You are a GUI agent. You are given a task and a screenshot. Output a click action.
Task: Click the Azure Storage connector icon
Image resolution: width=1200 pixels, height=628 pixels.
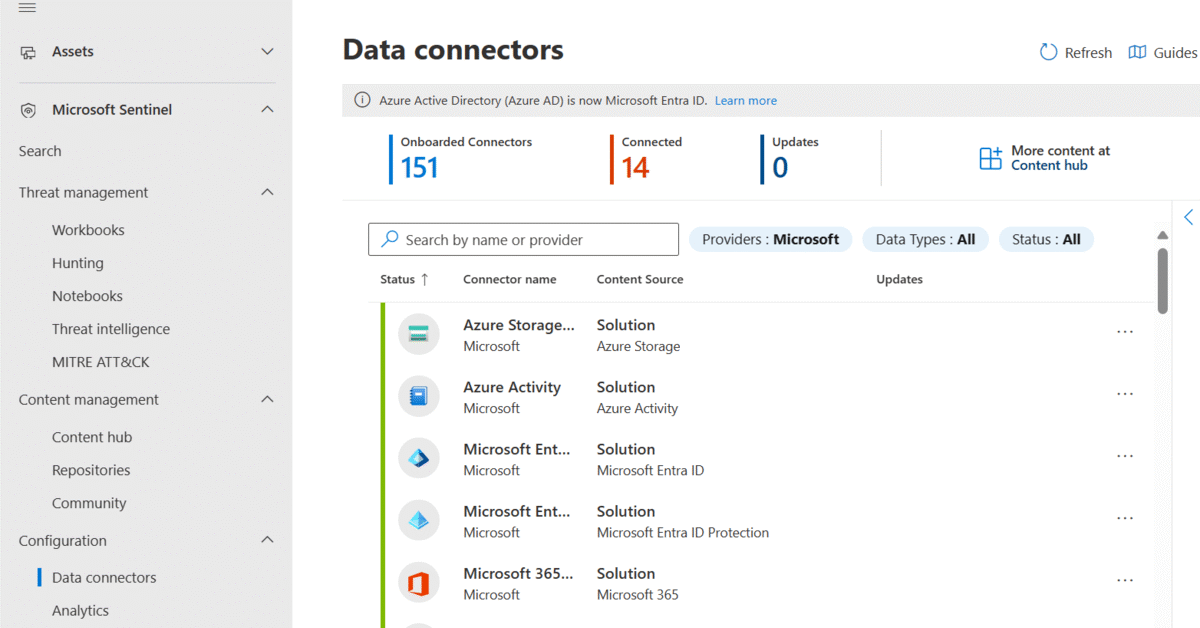(419, 334)
